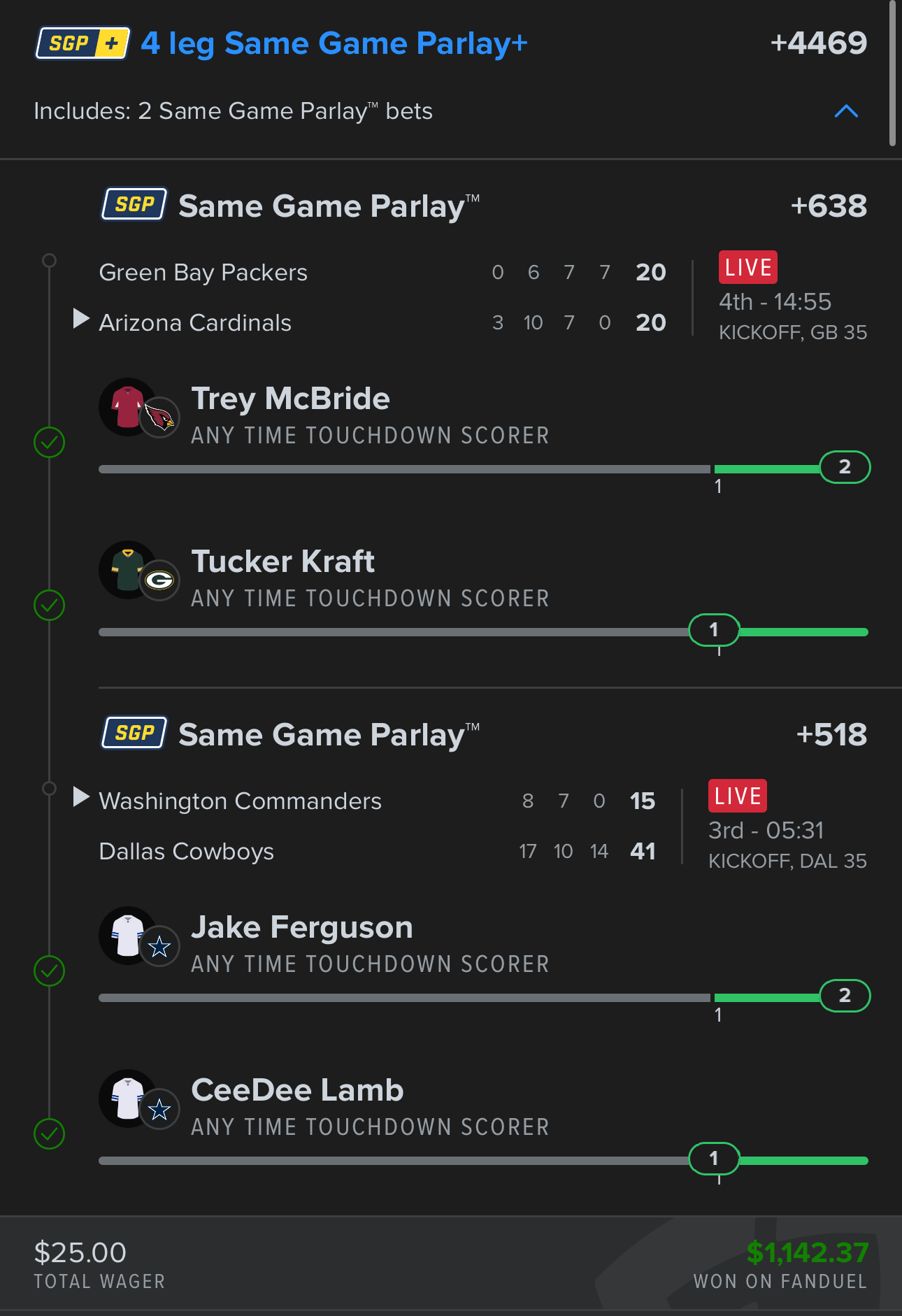Click CeeDee Lamb's jersey avatar
The width and height of the screenshot is (902, 1316).
coord(129,1099)
